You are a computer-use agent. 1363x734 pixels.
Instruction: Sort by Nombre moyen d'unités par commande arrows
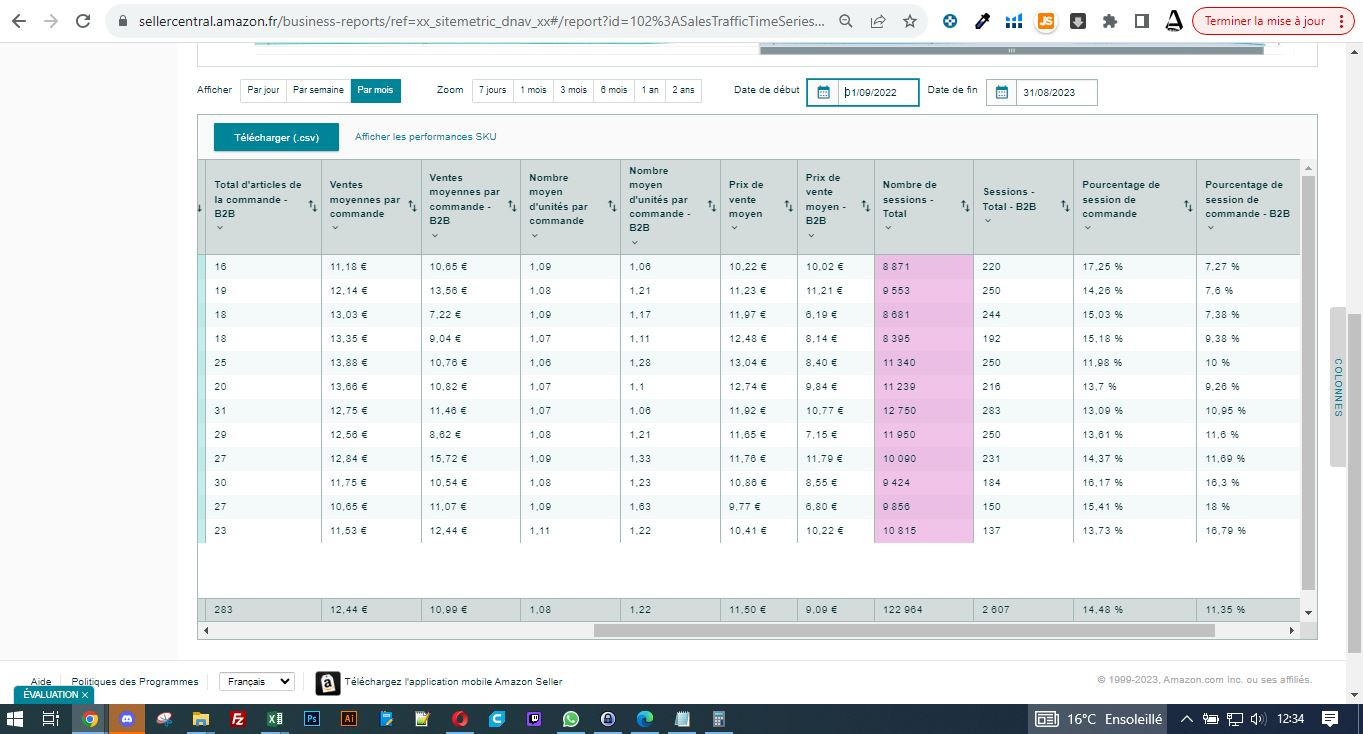click(611, 206)
